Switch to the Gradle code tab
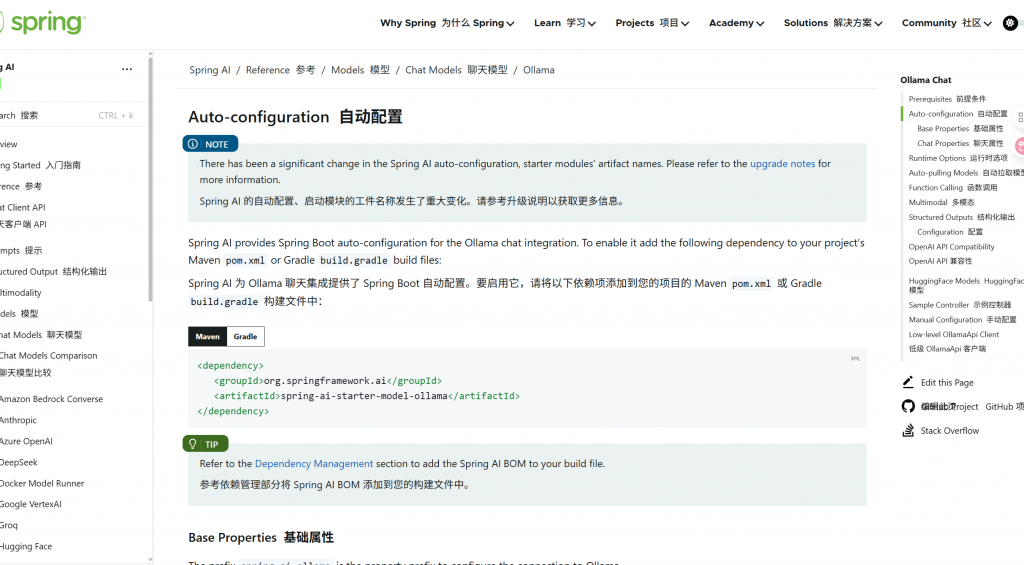Screen dimensions: 1024x565 click(x=245, y=337)
